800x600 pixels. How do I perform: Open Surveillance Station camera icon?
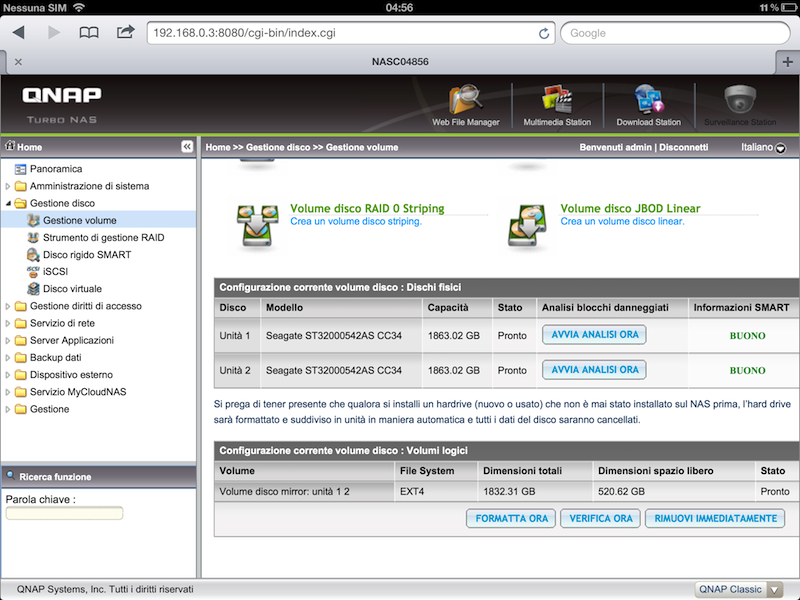click(x=740, y=100)
